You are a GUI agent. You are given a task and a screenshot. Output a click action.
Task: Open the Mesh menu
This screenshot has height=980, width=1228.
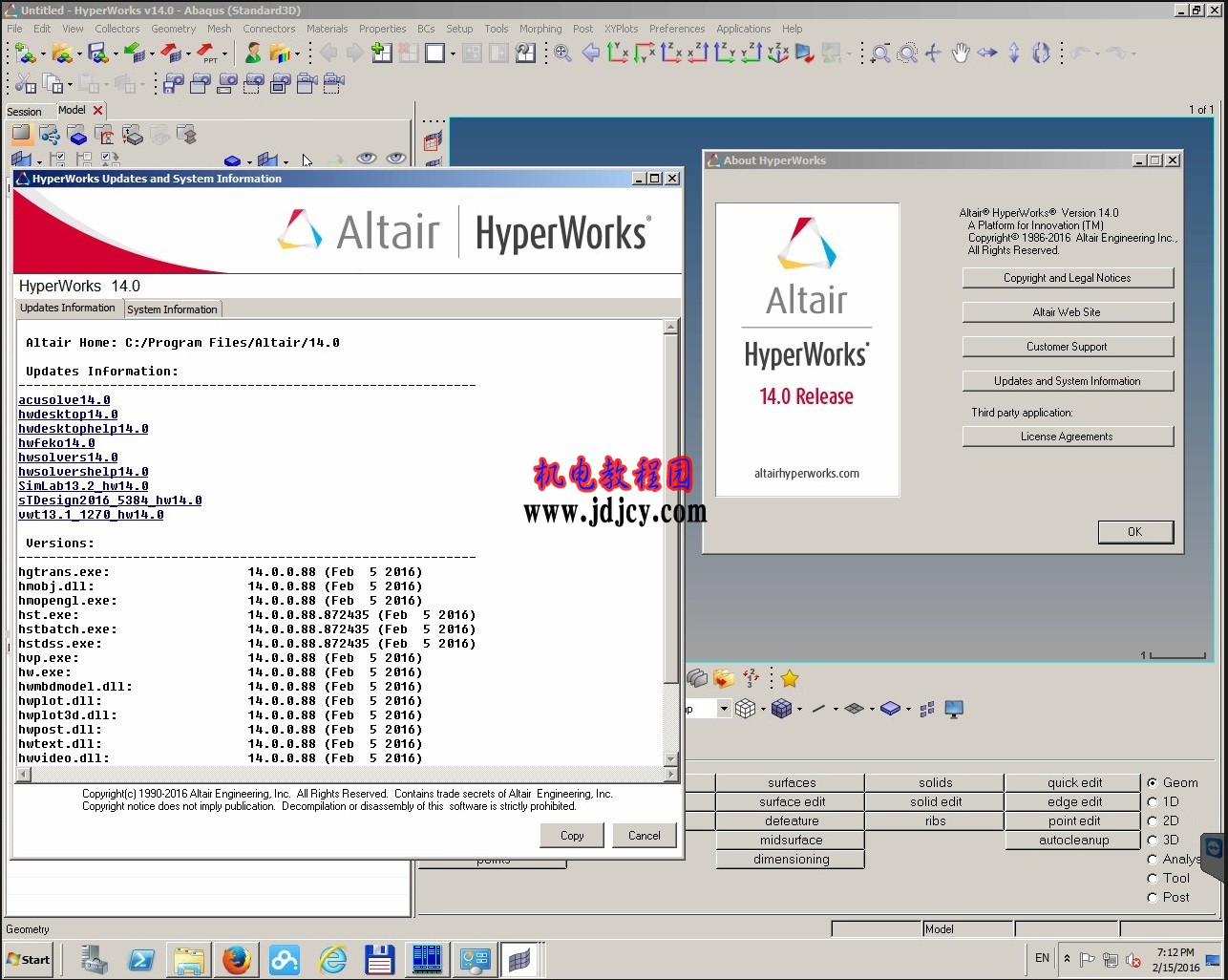[220, 29]
